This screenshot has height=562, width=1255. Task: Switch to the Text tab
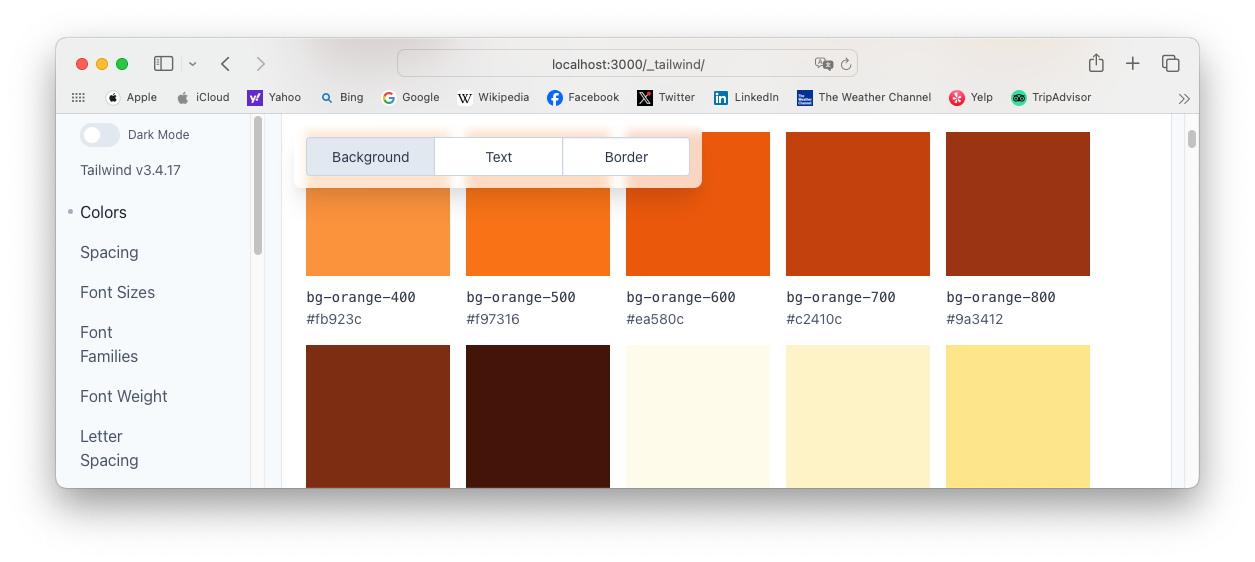click(498, 157)
